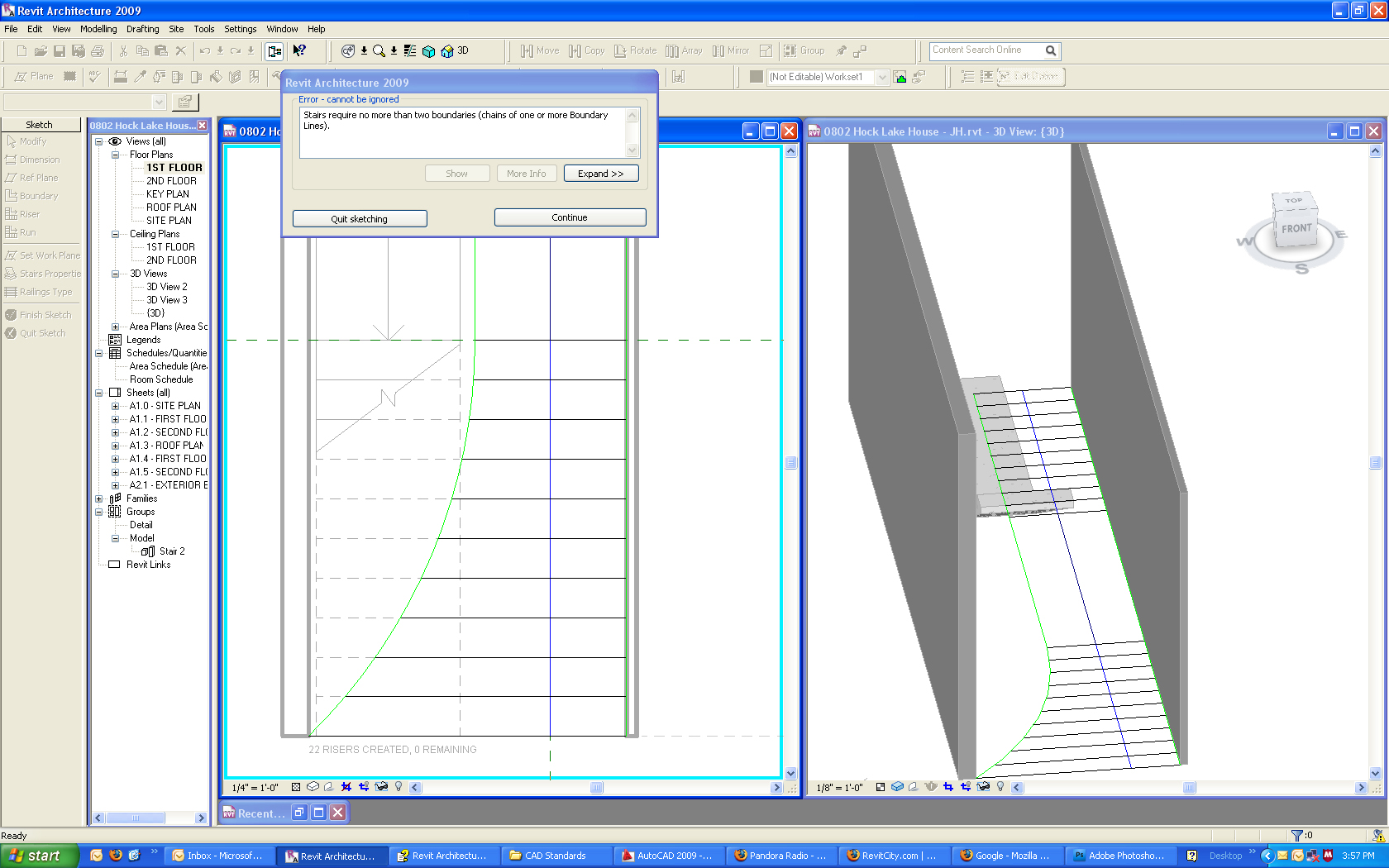This screenshot has width=1389, height=868.
Task: Open the Default 3D view icon
Action: pos(447,51)
